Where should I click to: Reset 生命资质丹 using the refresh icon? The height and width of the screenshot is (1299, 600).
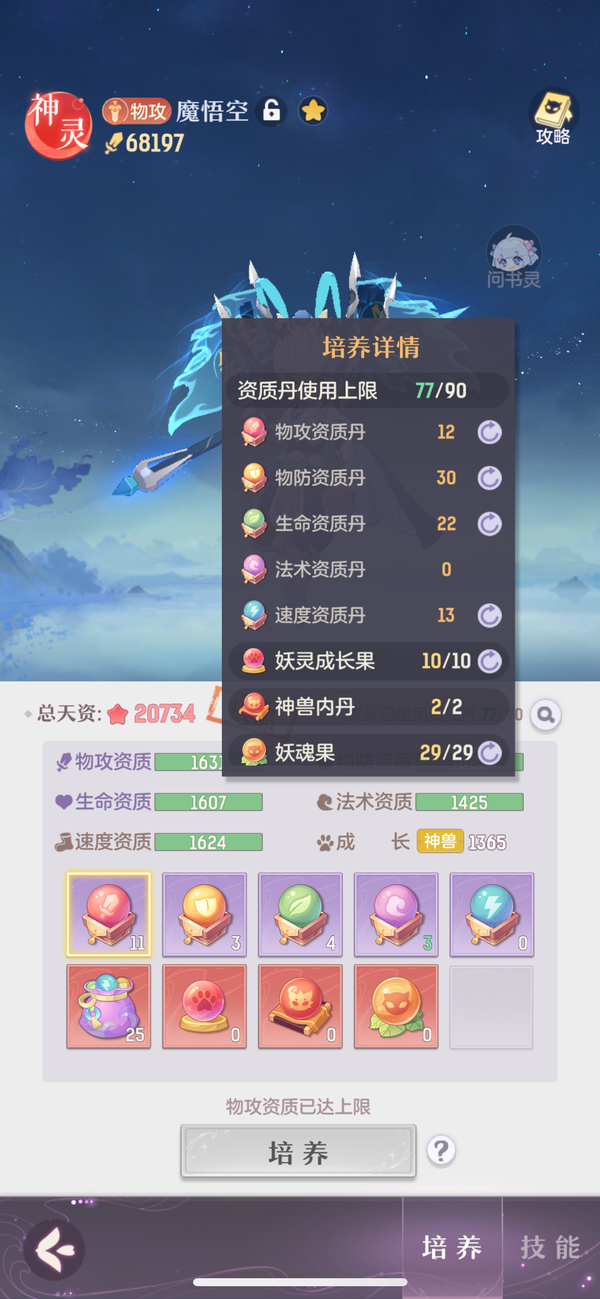[489, 523]
